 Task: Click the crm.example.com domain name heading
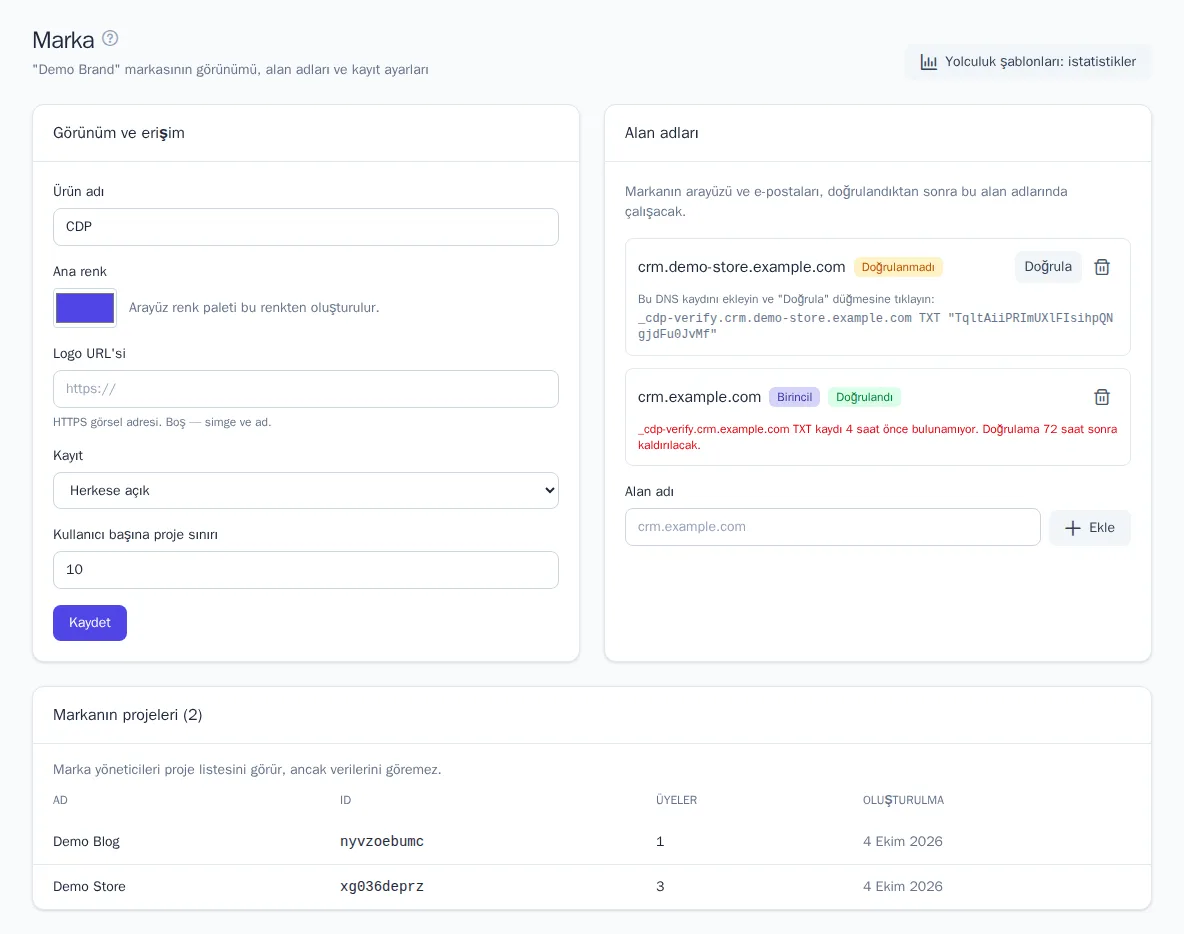tap(699, 397)
